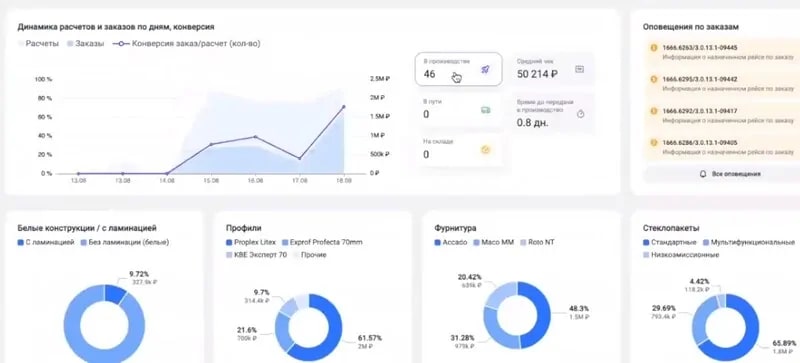The width and height of the screenshot is (800, 363).
Task: Open notification 1666.6292/3.0.13.1-09417
Action: (718, 115)
